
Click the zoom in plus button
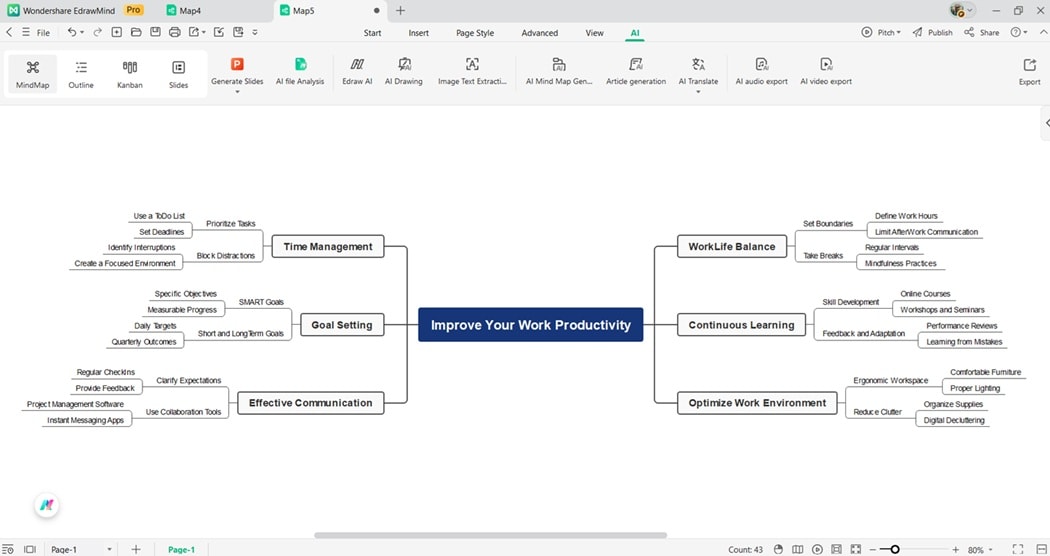[x=956, y=549]
